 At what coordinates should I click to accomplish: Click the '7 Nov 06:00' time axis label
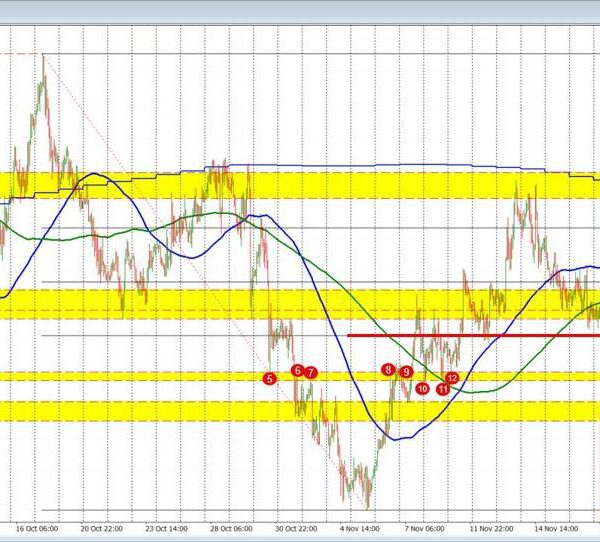tap(425, 529)
